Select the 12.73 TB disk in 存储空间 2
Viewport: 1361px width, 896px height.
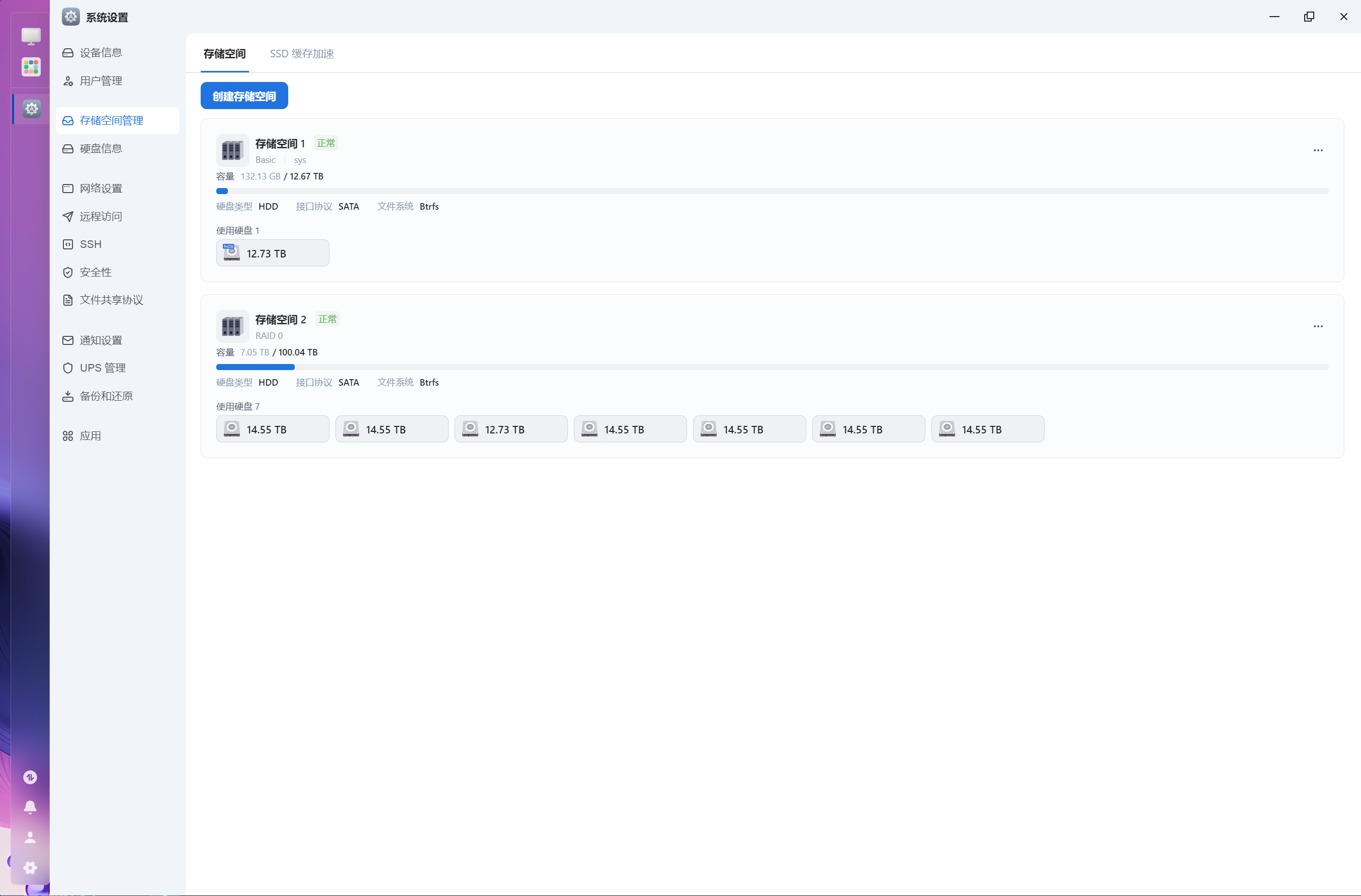pos(510,429)
